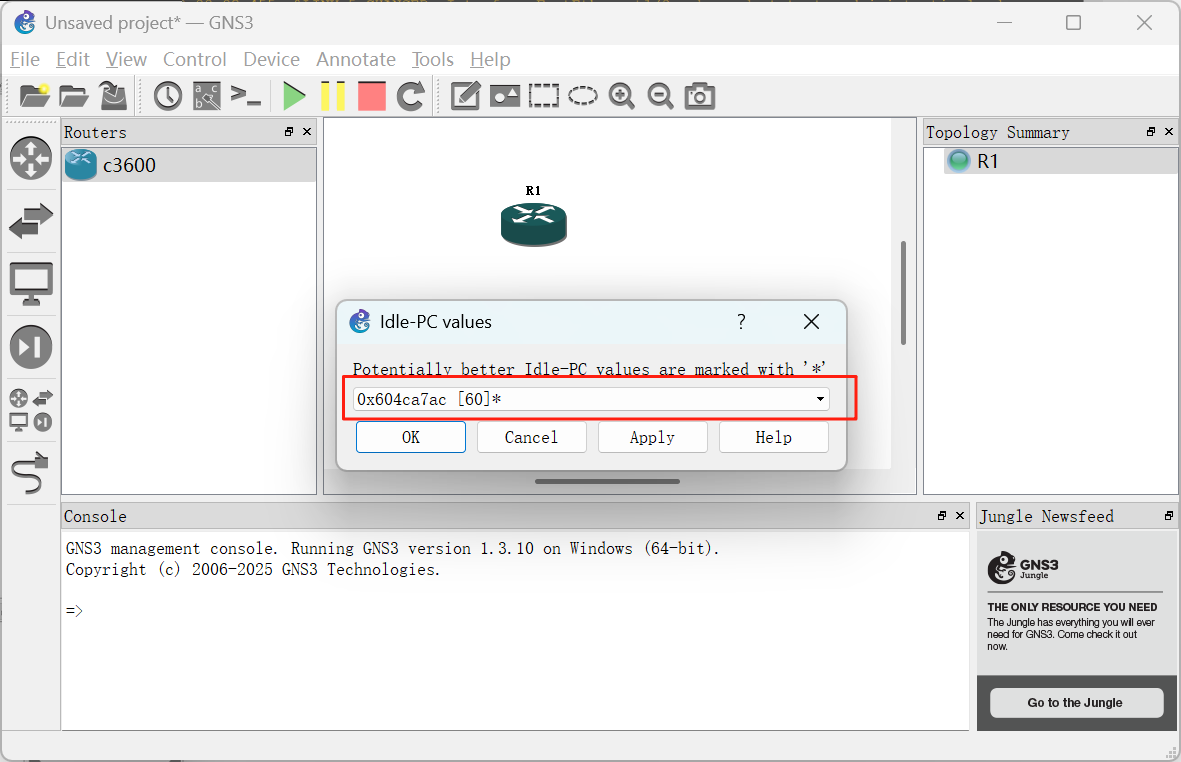The height and width of the screenshot is (762, 1181).
Task: Click Apply in Idle-PC dialog
Action: [x=652, y=437]
